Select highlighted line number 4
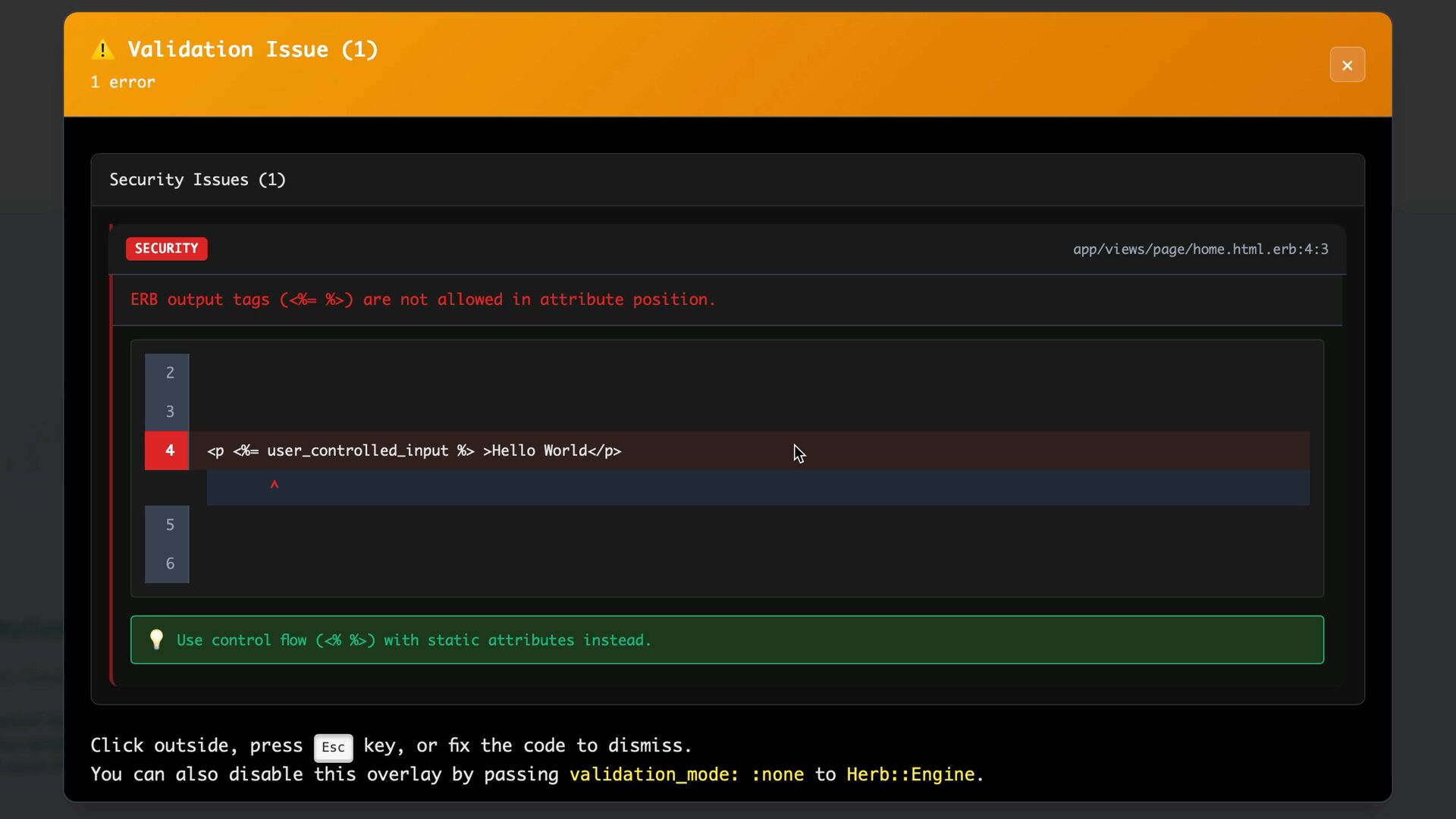 coord(169,450)
